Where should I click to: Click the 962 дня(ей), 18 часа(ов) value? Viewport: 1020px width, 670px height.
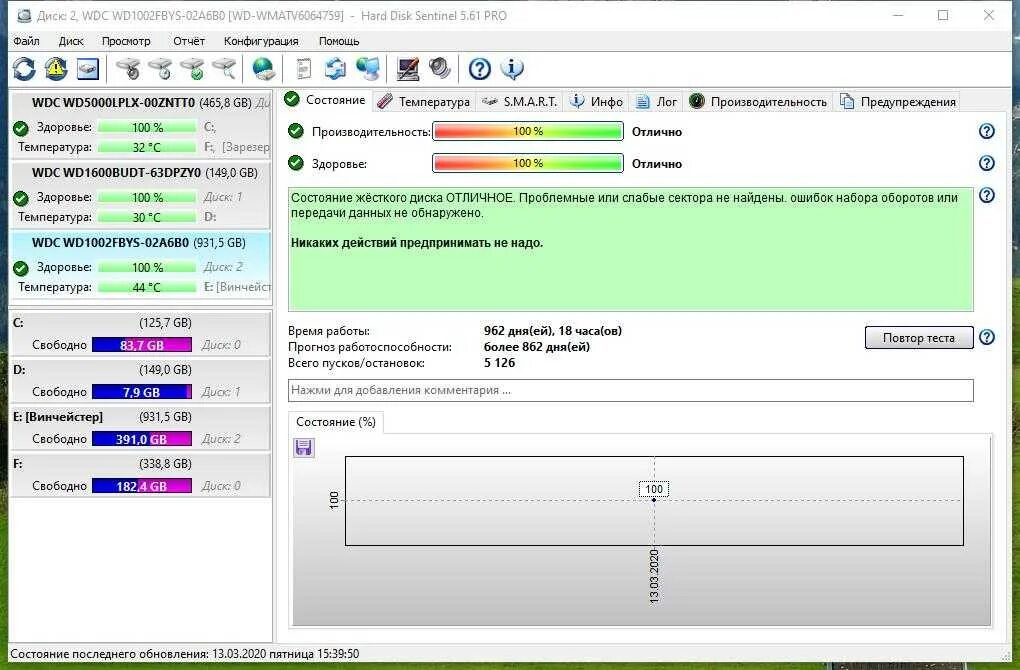click(x=553, y=330)
